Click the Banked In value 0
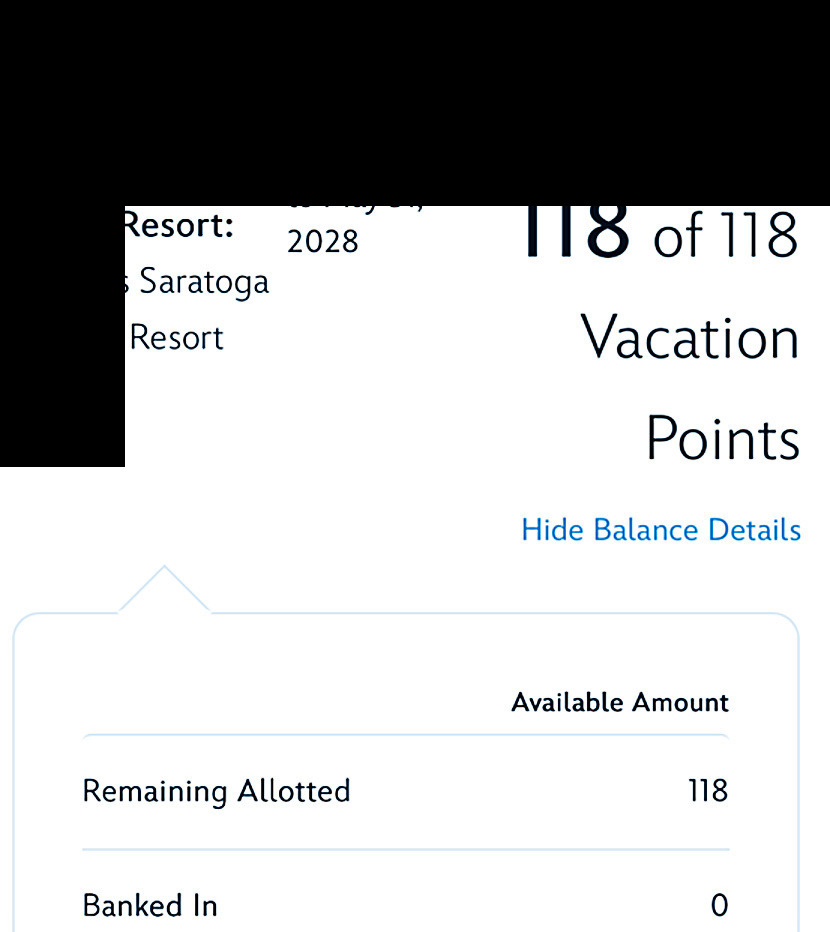830x932 pixels. [x=719, y=906]
